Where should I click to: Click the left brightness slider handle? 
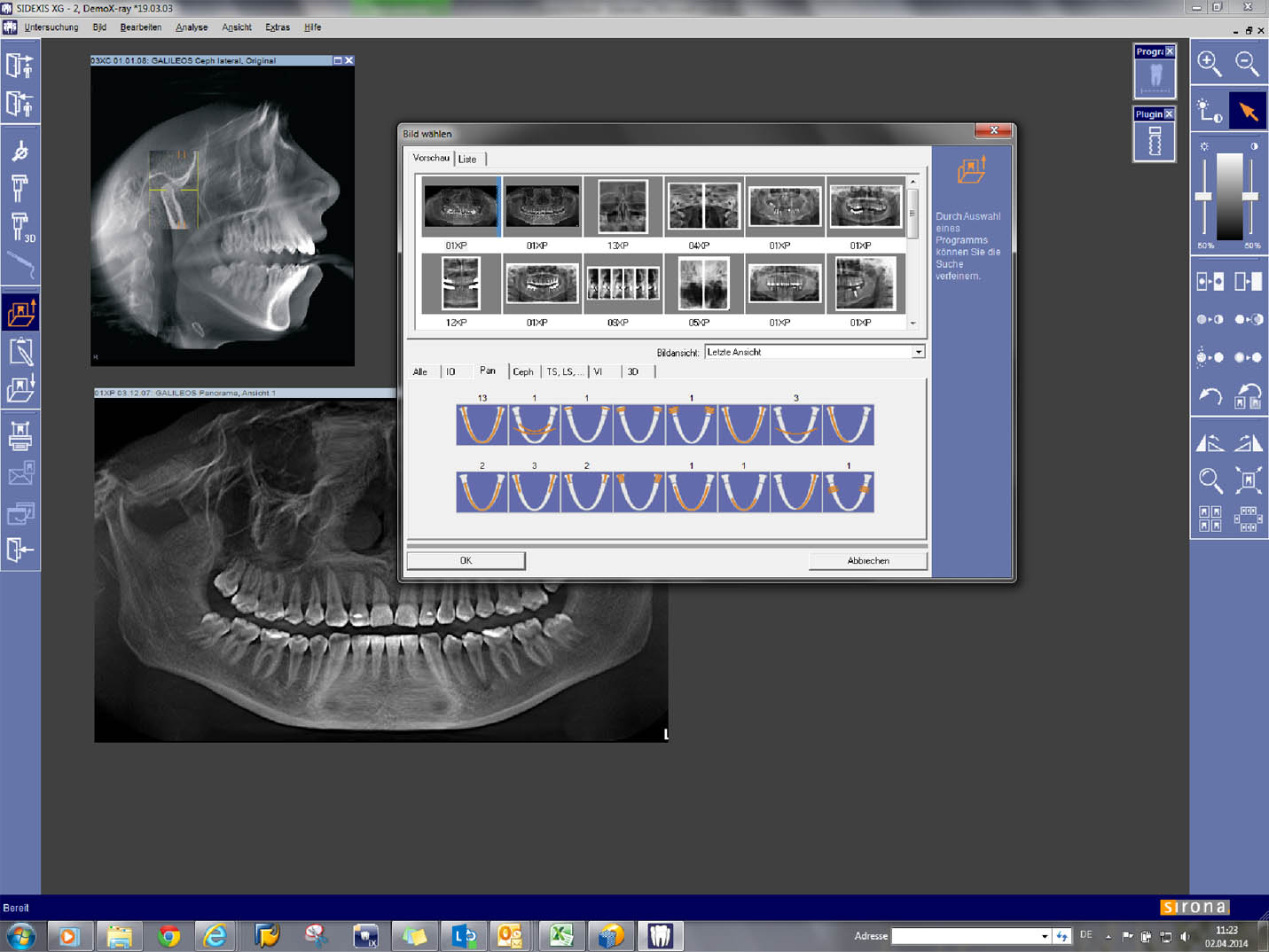(1203, 196)
